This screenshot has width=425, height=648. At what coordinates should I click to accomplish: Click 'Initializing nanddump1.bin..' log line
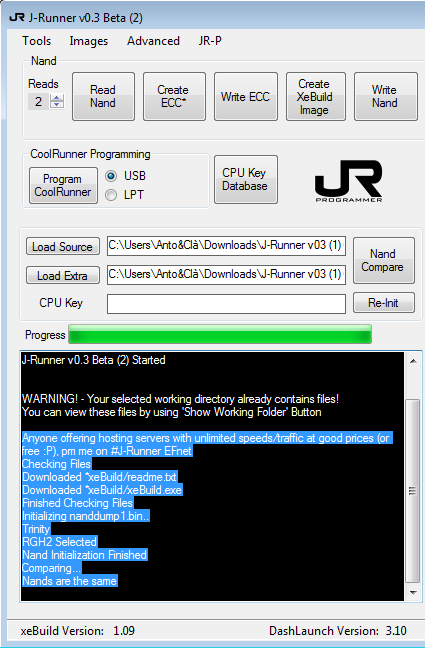pyautogui.click(x=86, y=516)
